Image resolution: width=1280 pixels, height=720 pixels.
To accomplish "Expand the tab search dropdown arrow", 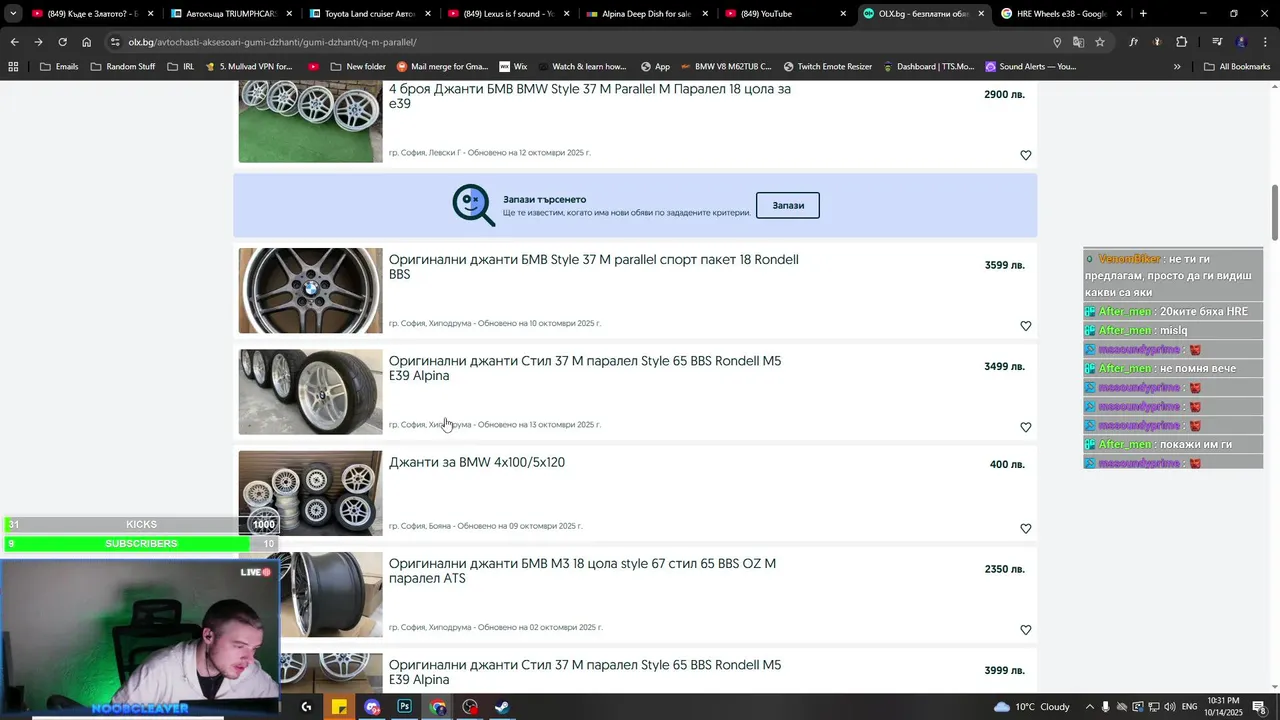I will tap(13, 14).
